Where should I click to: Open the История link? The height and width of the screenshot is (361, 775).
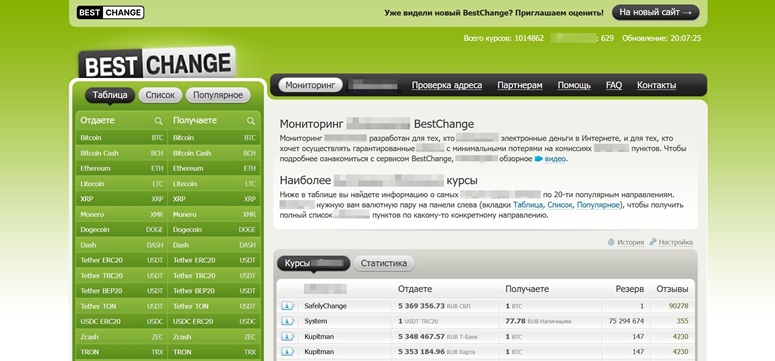coord(630,242)
